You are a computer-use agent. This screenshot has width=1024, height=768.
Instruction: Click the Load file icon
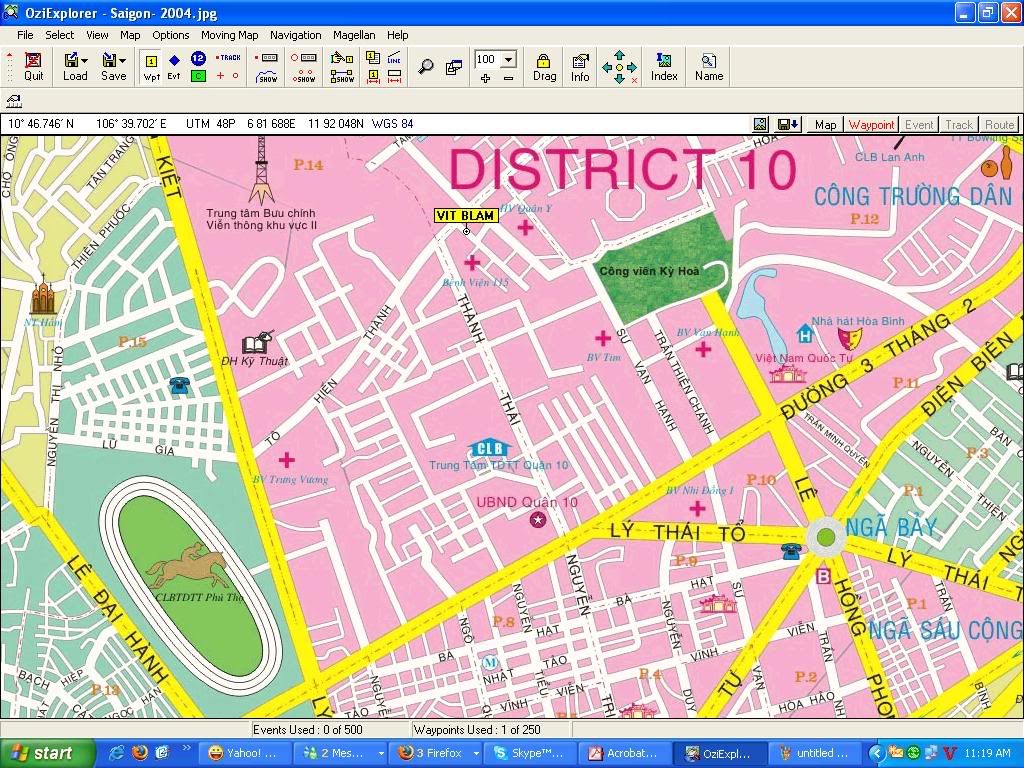click(71, 60)
